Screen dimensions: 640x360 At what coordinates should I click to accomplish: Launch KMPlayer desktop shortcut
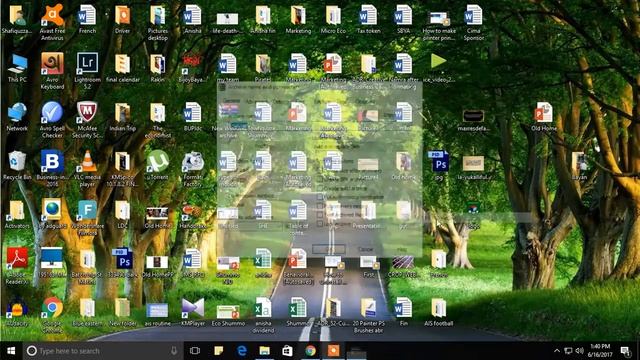[193, 312]
